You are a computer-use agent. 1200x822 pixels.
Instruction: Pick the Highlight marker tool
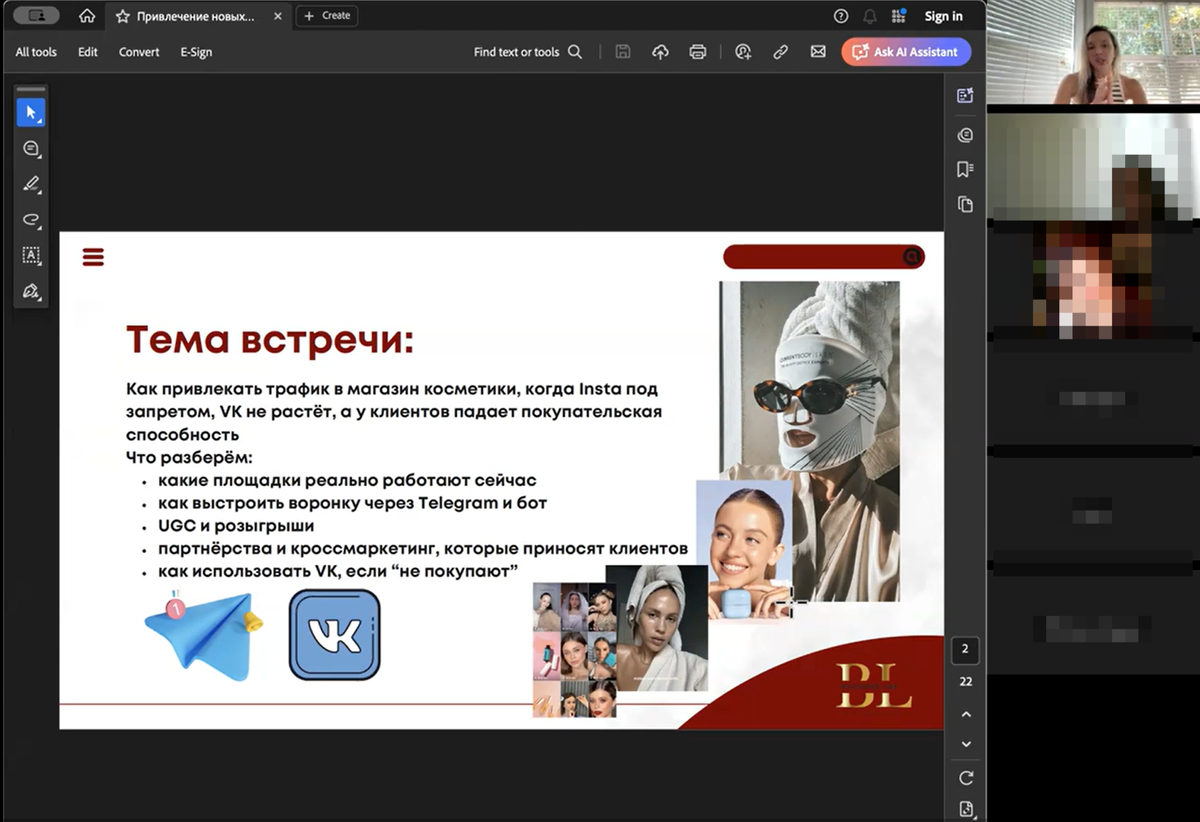(x=30, y=184)
